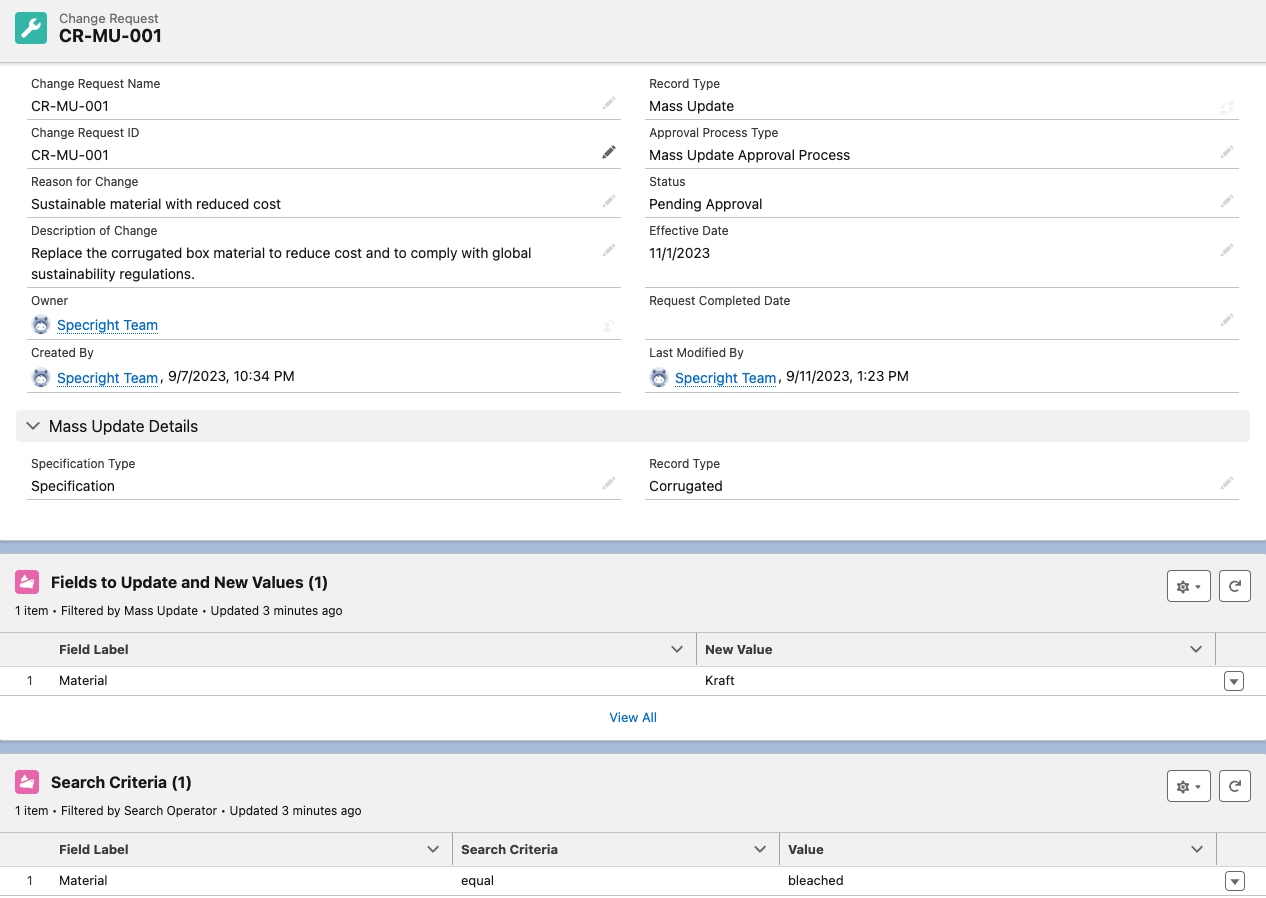Click the bleached value cell

[x=816, y=880]
